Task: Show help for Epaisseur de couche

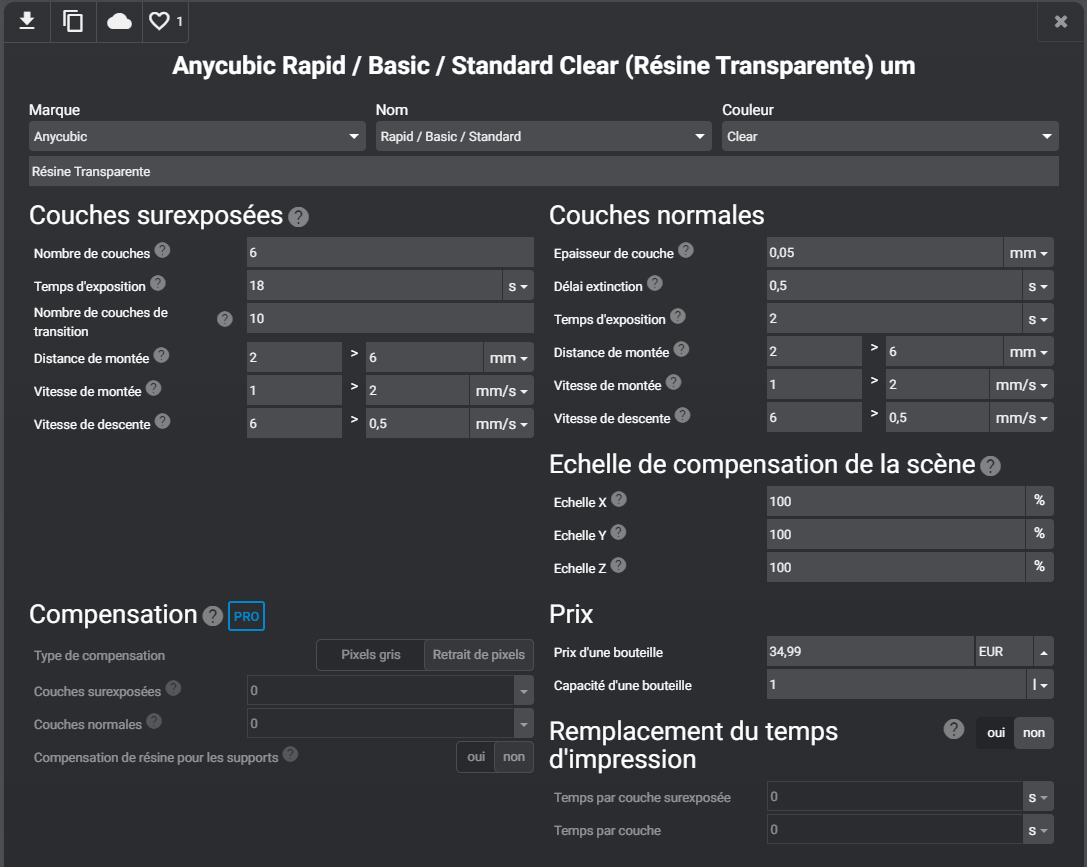Action: (686, 251)
